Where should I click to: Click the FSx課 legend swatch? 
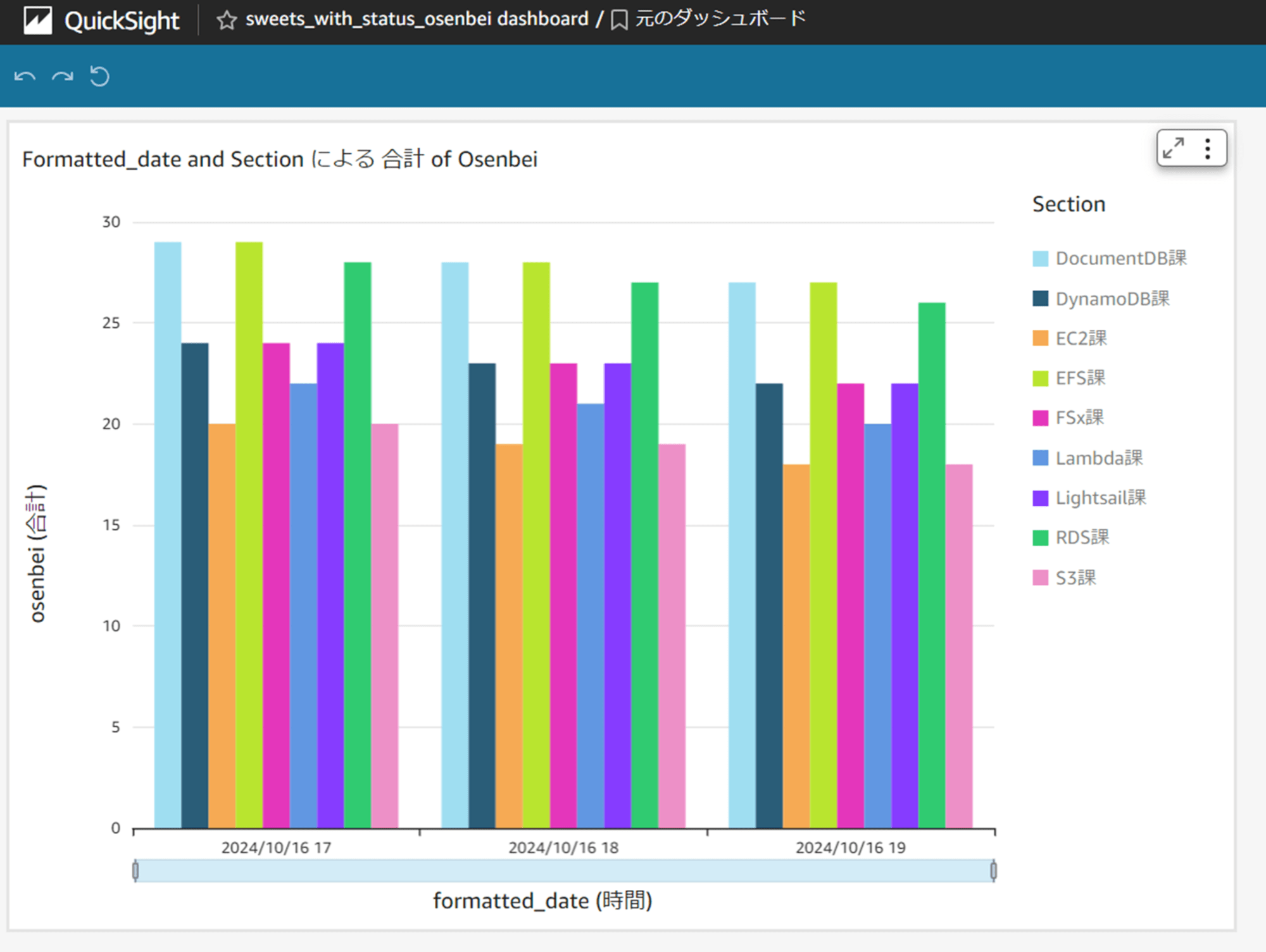pos(1040,418)
